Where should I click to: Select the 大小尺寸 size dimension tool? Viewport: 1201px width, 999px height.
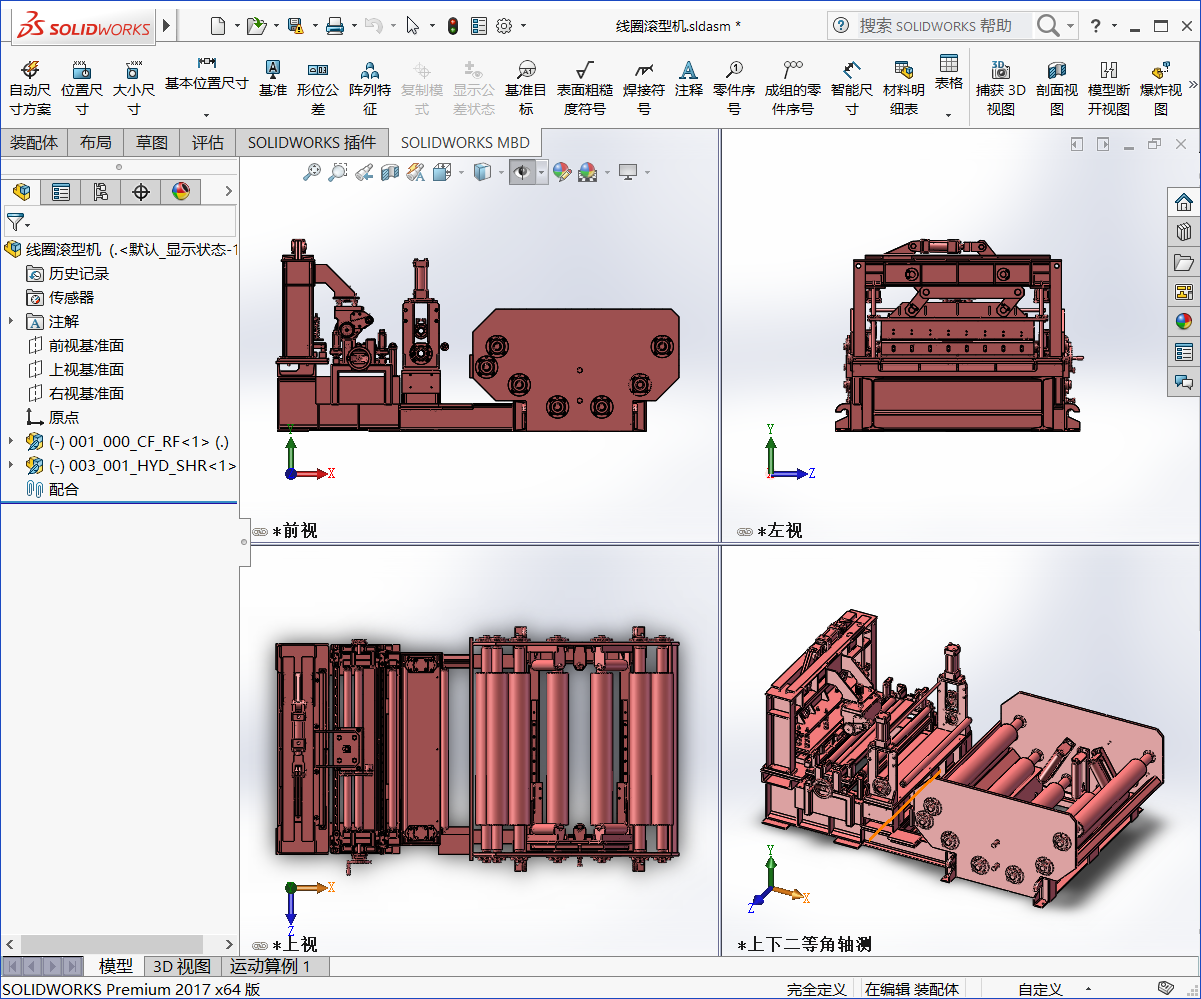point(134,88)
